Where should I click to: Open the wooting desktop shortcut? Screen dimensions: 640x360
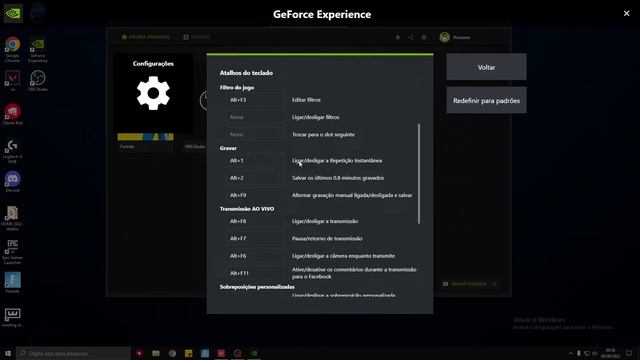(12, 318)
